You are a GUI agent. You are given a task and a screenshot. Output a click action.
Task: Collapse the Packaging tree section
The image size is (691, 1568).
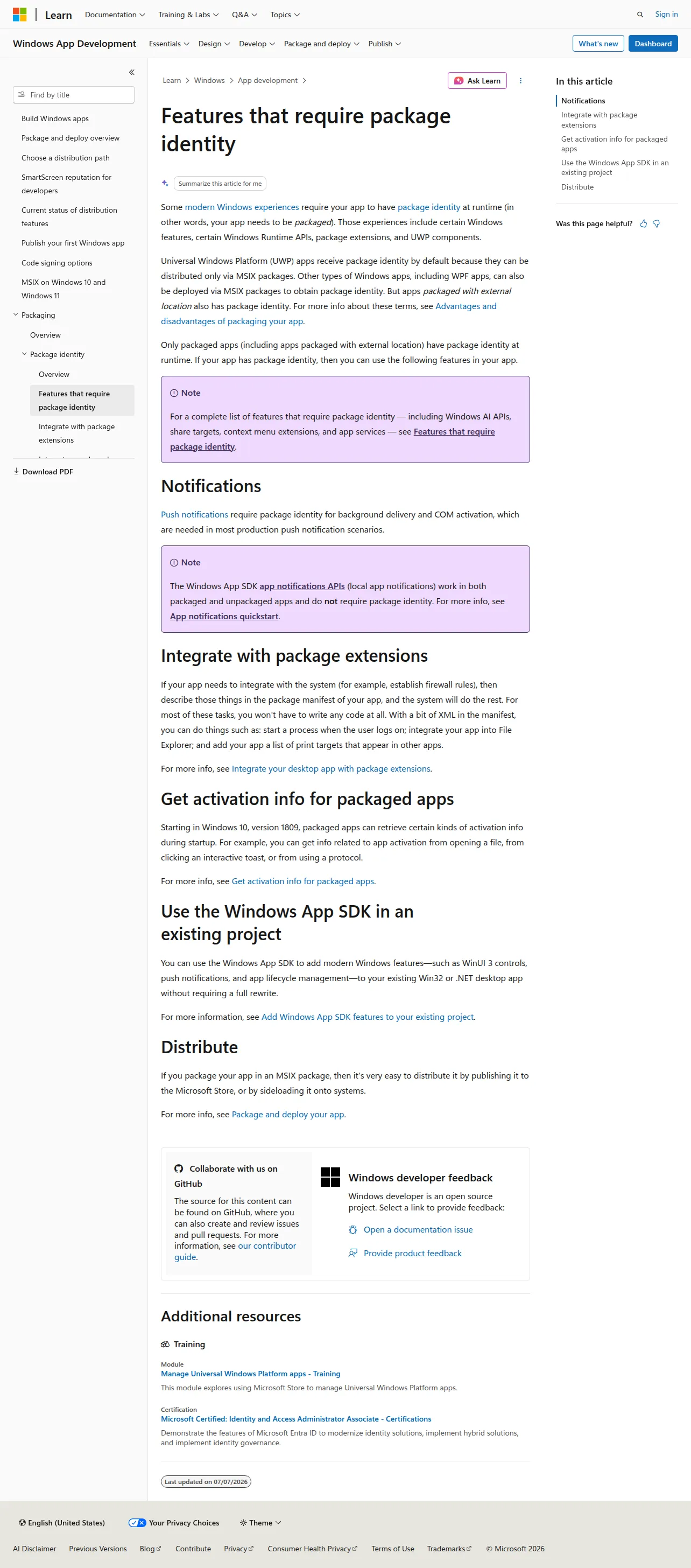pyautogui.click(x=16, y=316)
